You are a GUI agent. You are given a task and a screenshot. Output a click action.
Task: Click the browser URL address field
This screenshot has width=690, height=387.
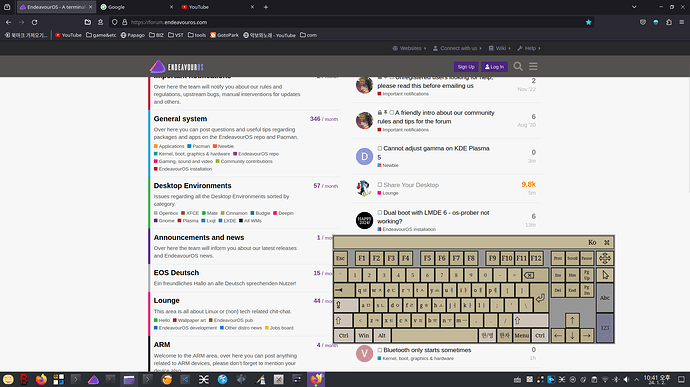tap(352, 22)
